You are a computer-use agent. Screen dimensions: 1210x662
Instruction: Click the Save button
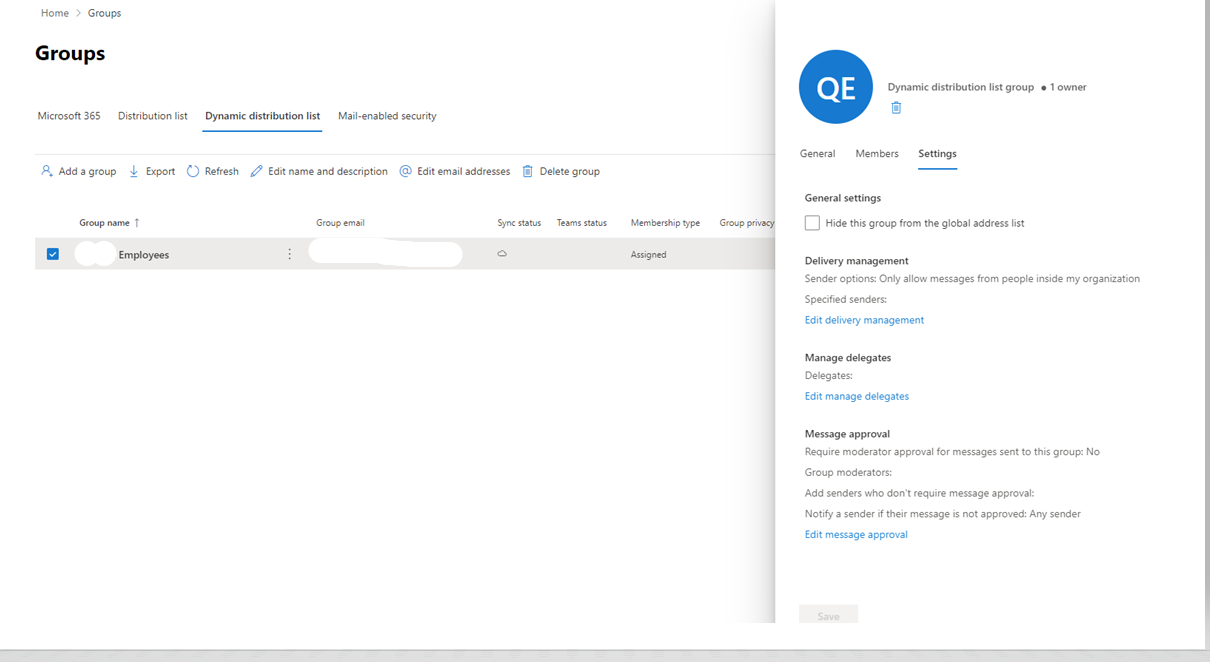coord(828,615)
